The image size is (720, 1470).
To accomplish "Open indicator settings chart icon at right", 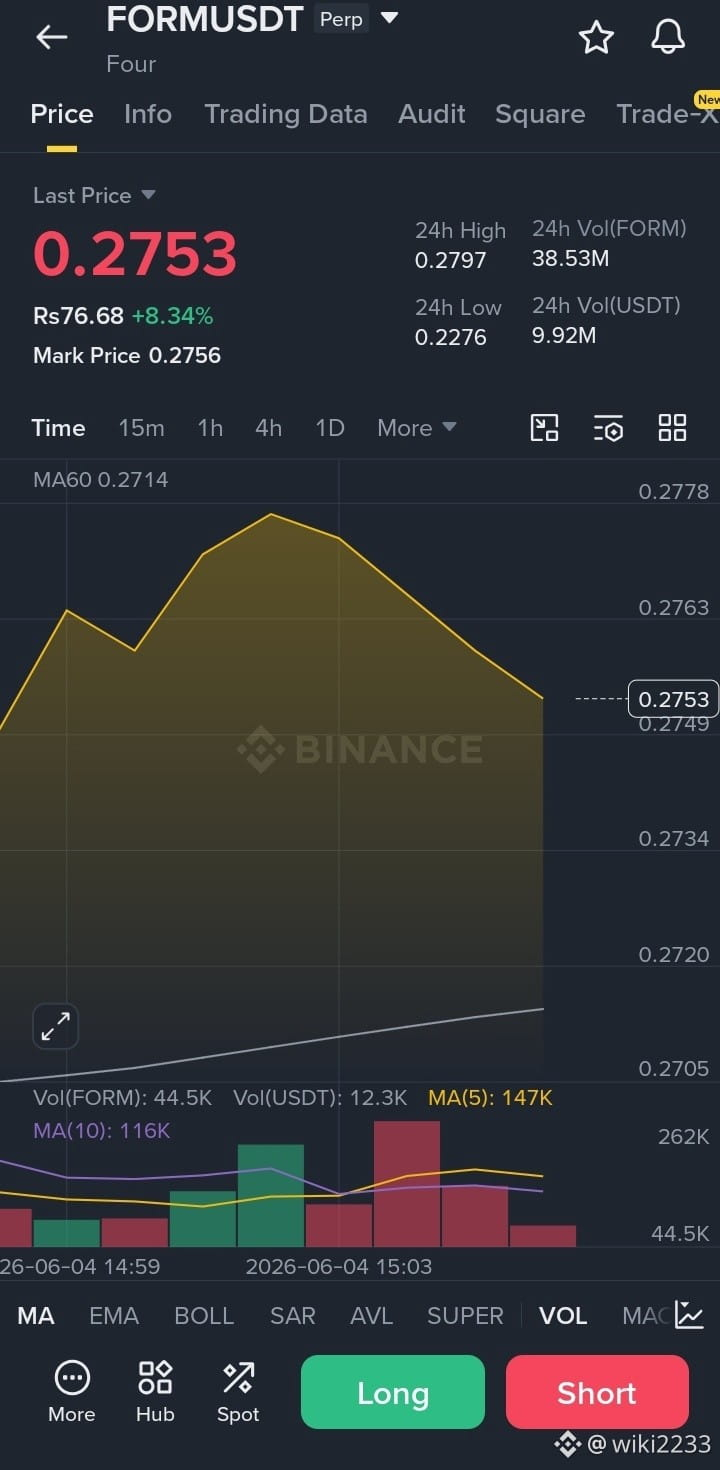I will [689, 1315].
